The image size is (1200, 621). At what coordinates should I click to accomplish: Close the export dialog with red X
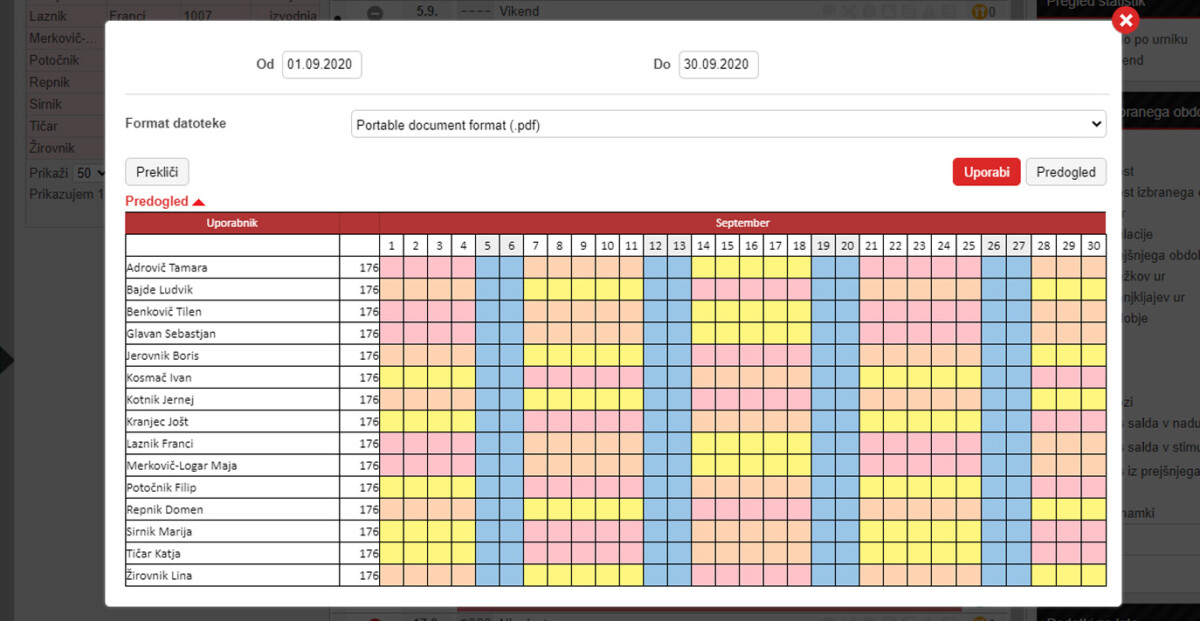[x=1126, y=20]
